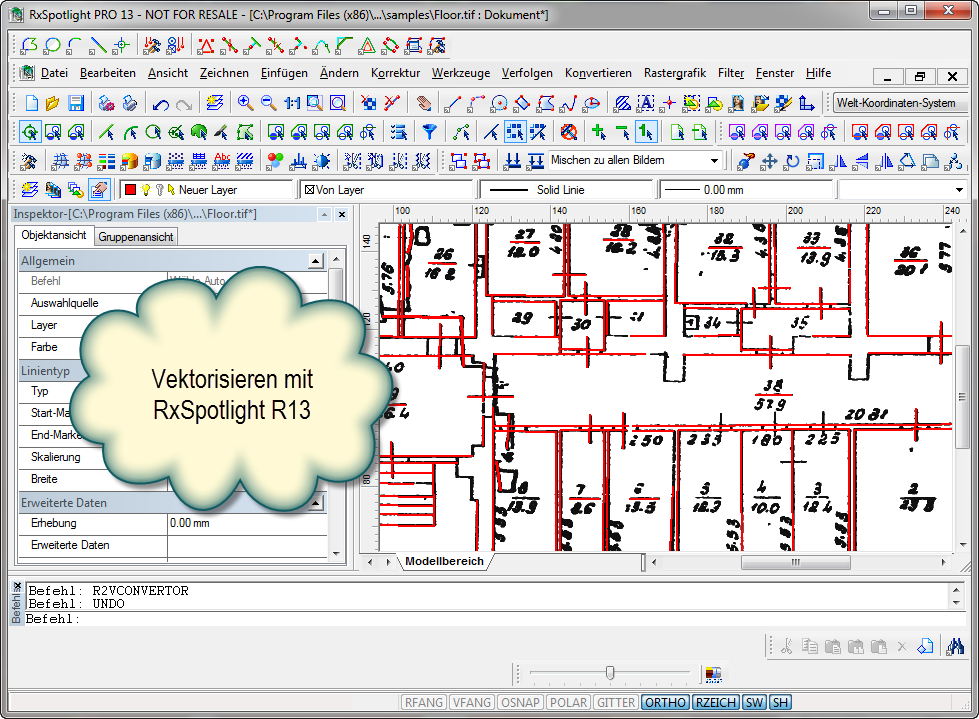The image size is (979, 719).
Task: Click the green plus add icon
Action: (598, 131)
